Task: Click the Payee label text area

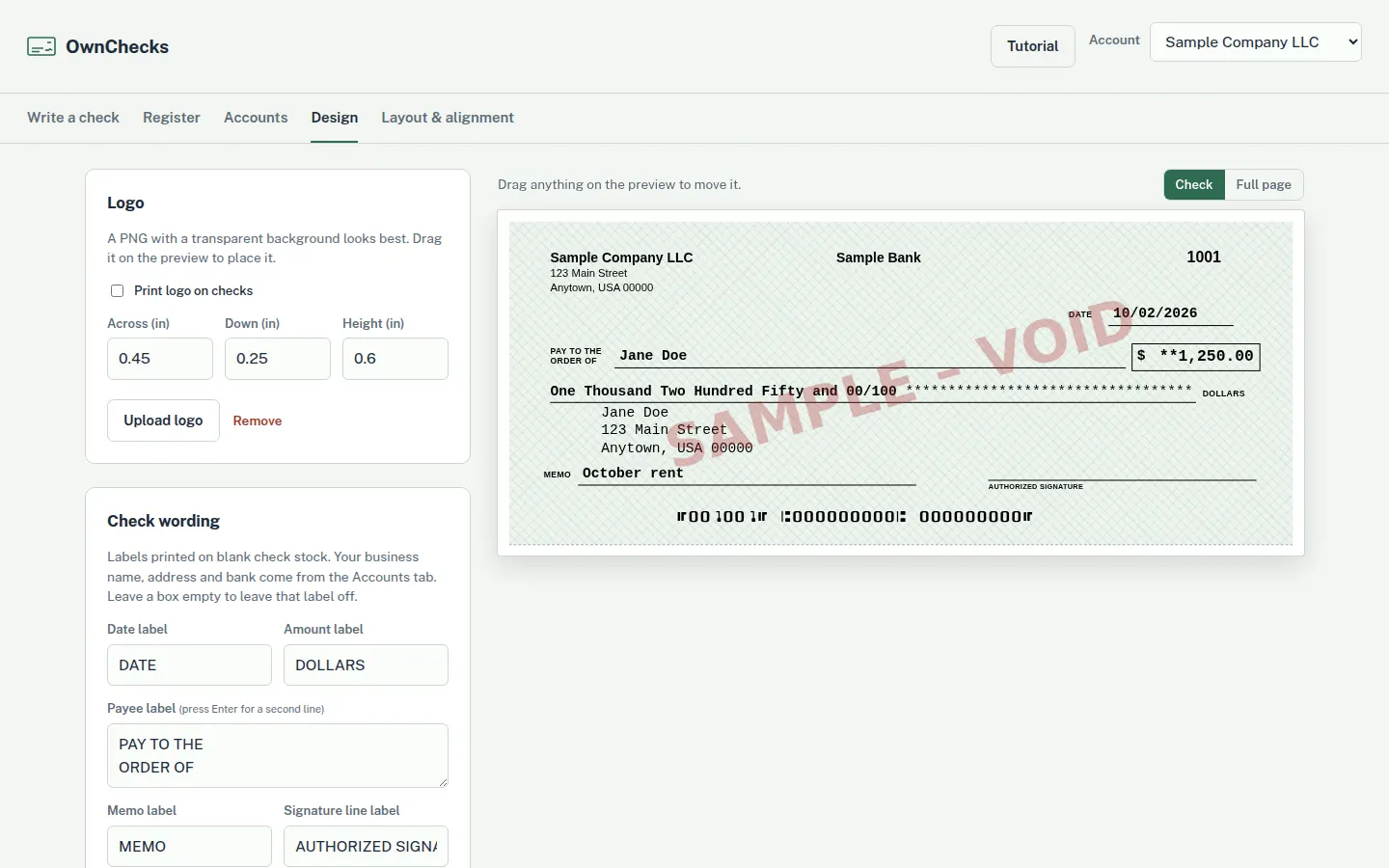Action: pyautogui.click(x=278, y=755)
